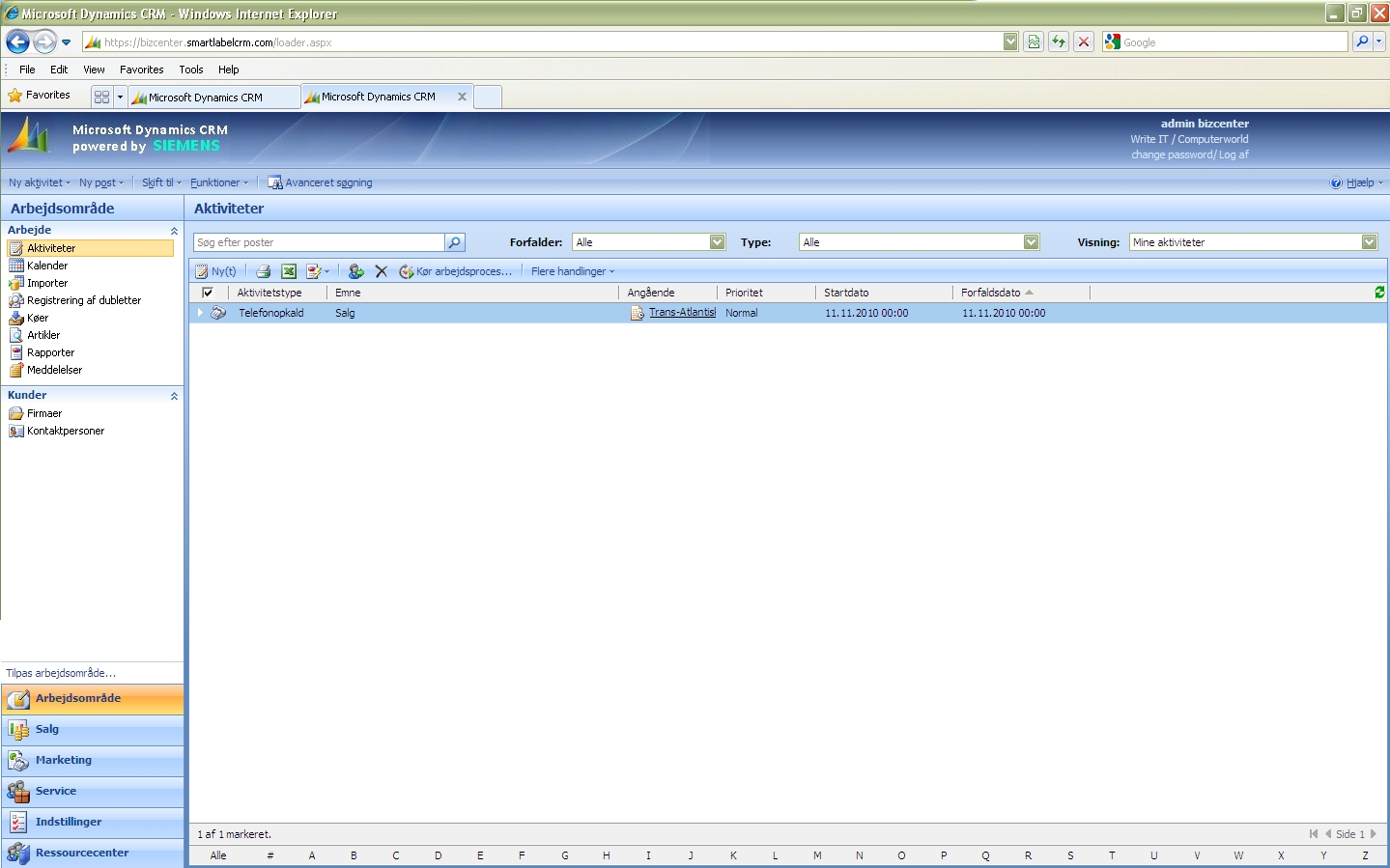This screenshot has width=1390, height=868.
Task: Click the Hjælp help icon
Action: tap(1336, 182)
